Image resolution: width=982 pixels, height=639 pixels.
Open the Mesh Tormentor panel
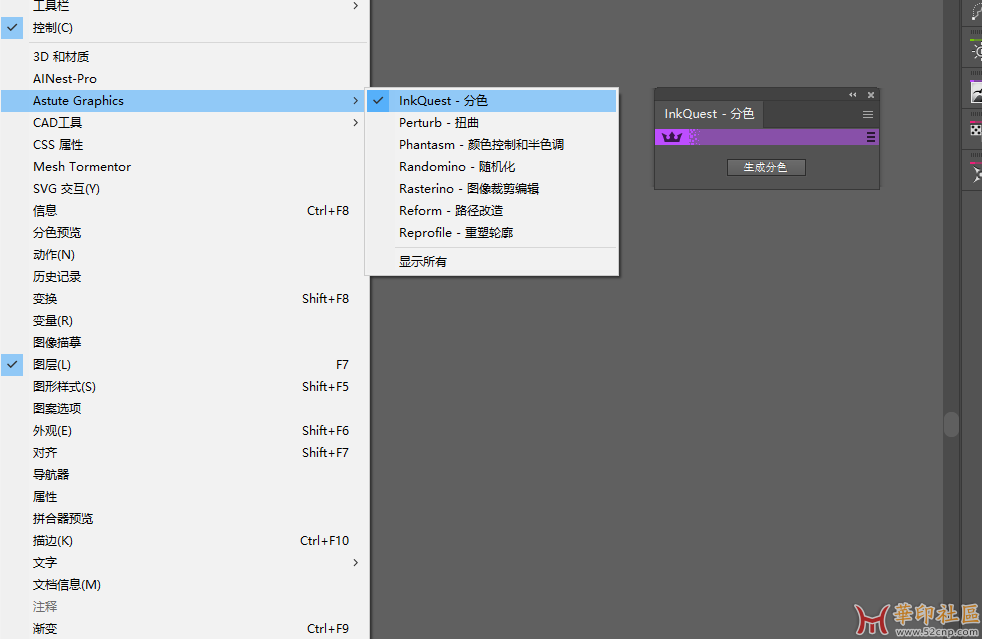click(x=184, y=167)
